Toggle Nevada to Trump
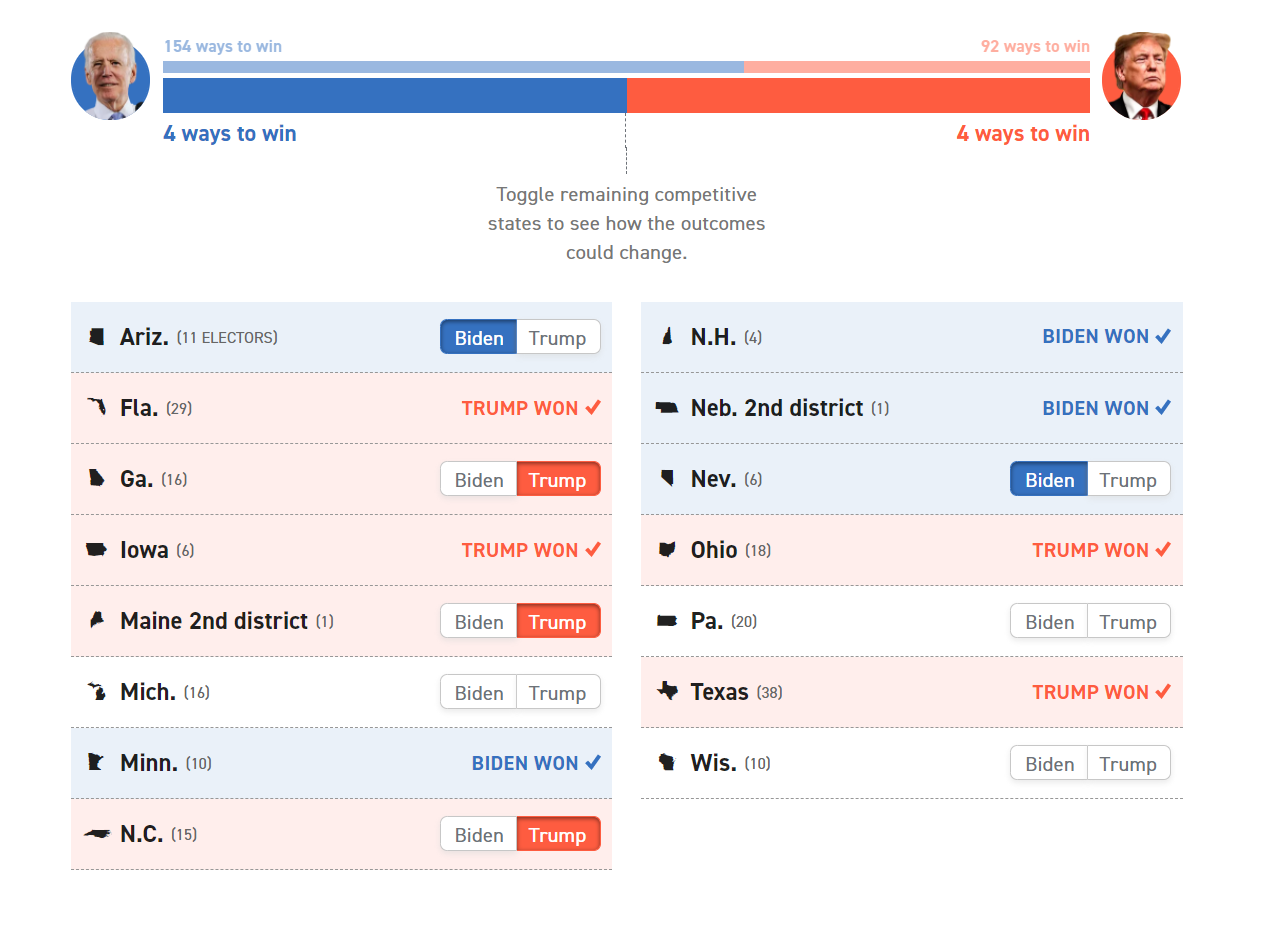 [x=1127, y=480]
